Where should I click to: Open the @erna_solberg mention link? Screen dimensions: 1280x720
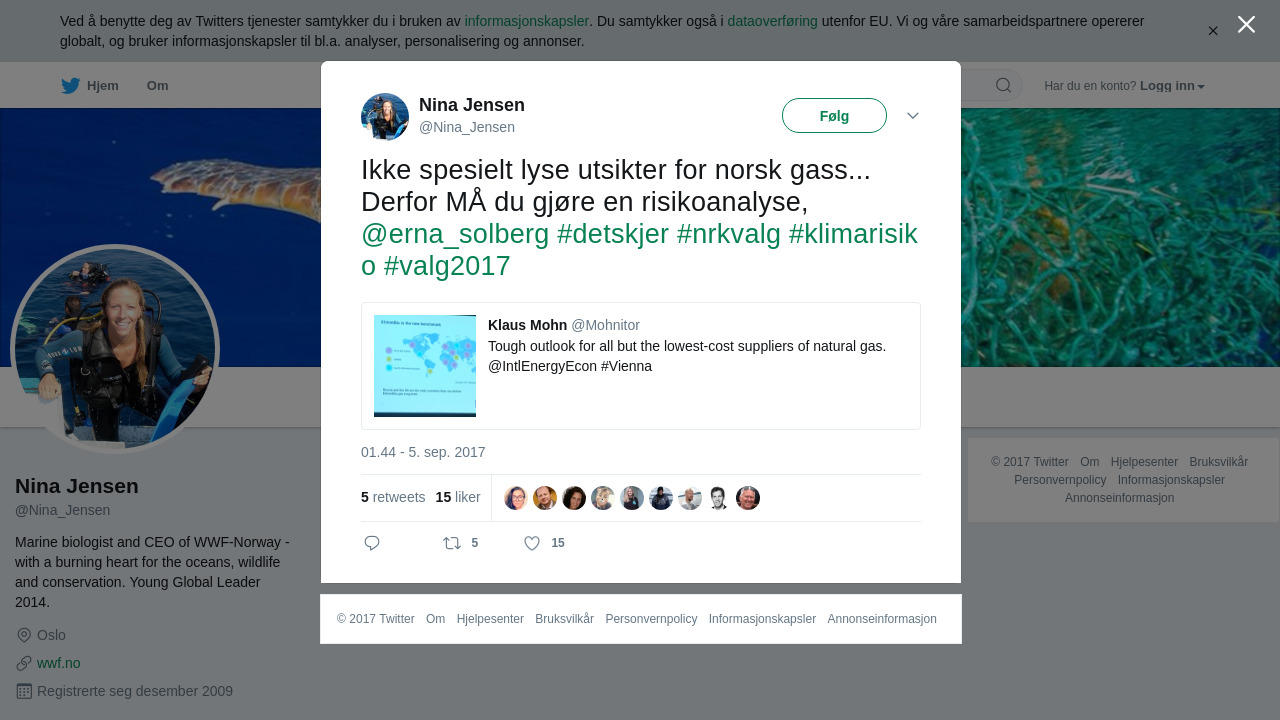[x=455, y=234]
